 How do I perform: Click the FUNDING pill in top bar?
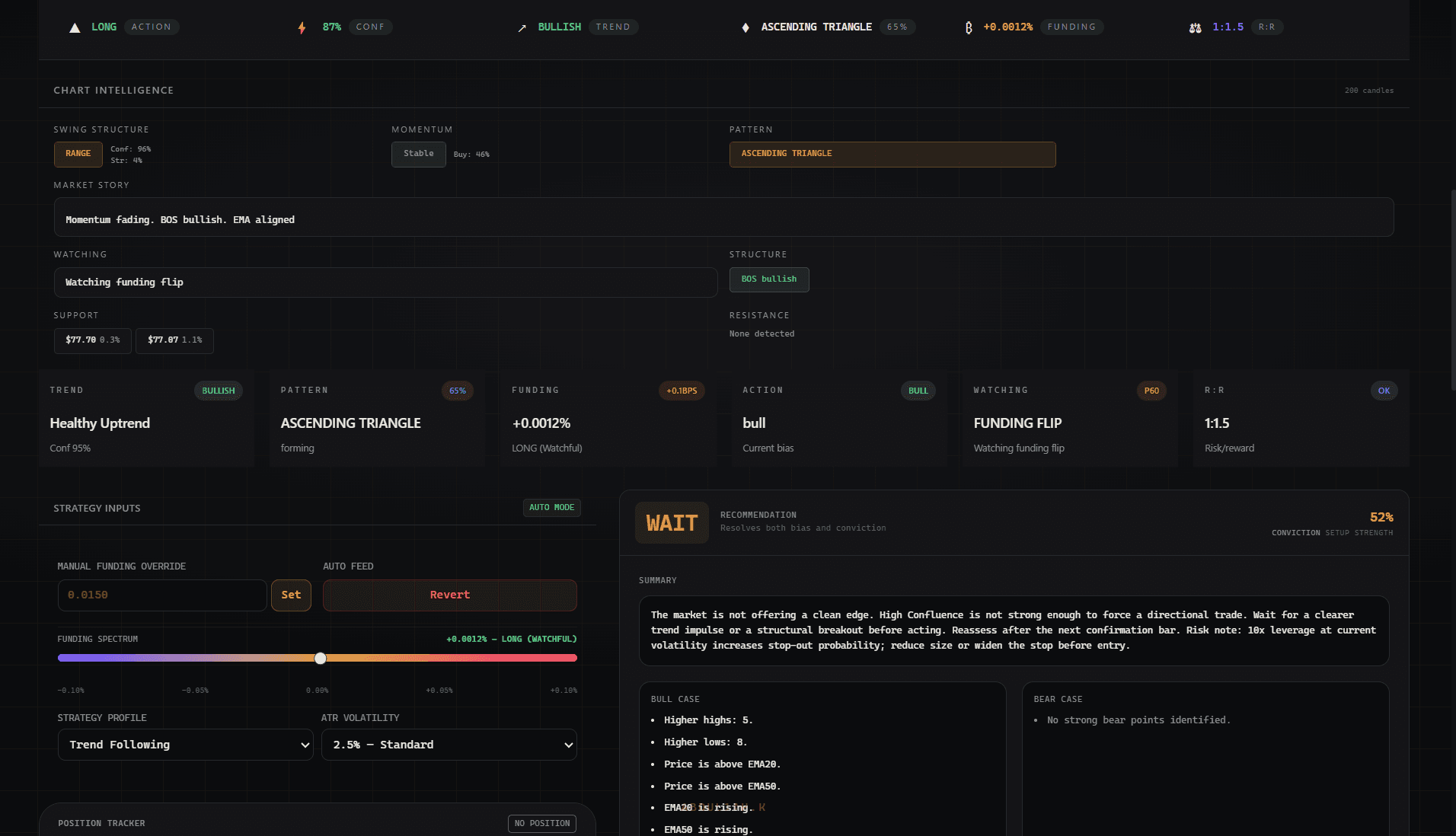1071,27
